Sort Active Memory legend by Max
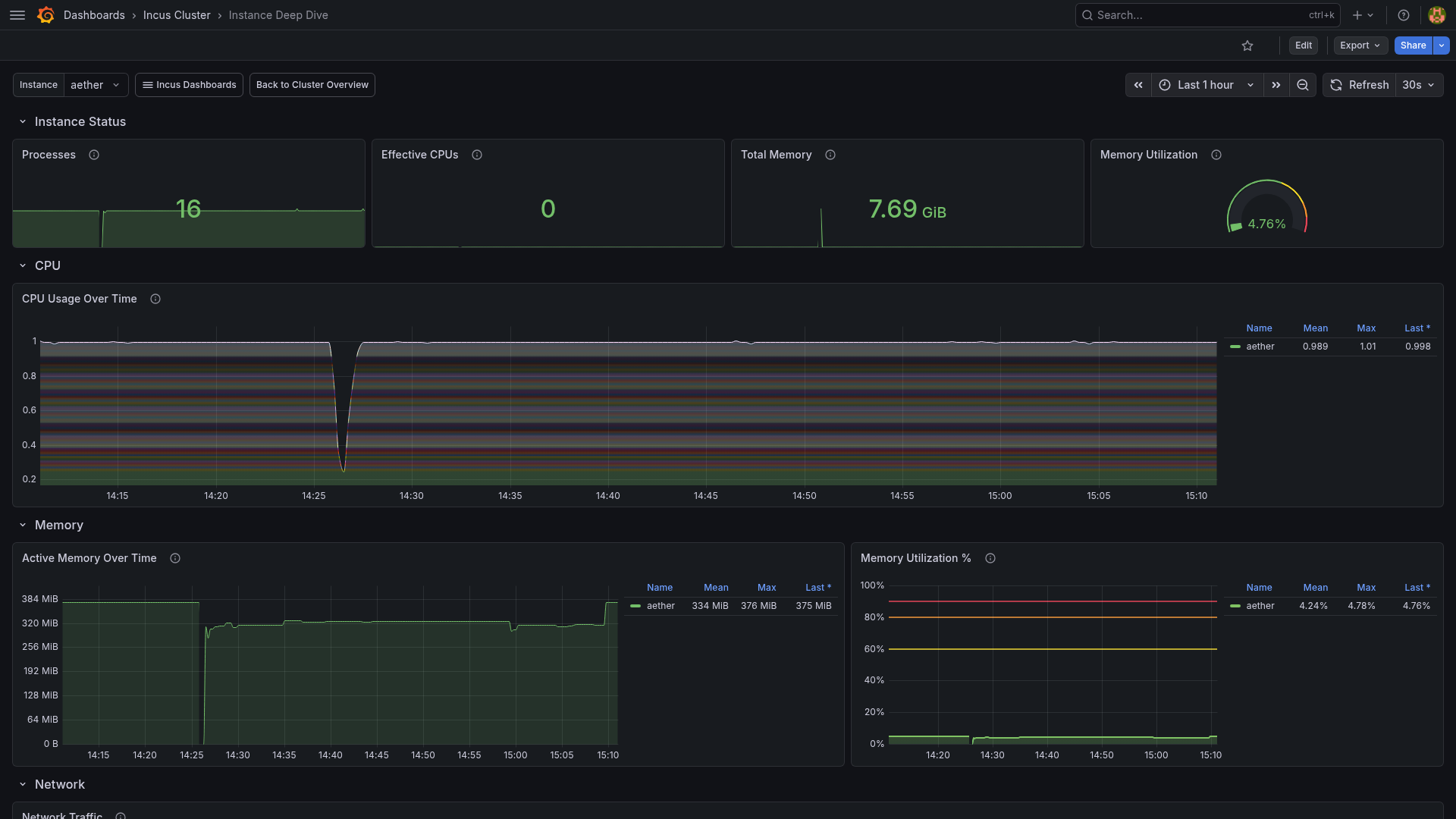 (x=767, y=588)
